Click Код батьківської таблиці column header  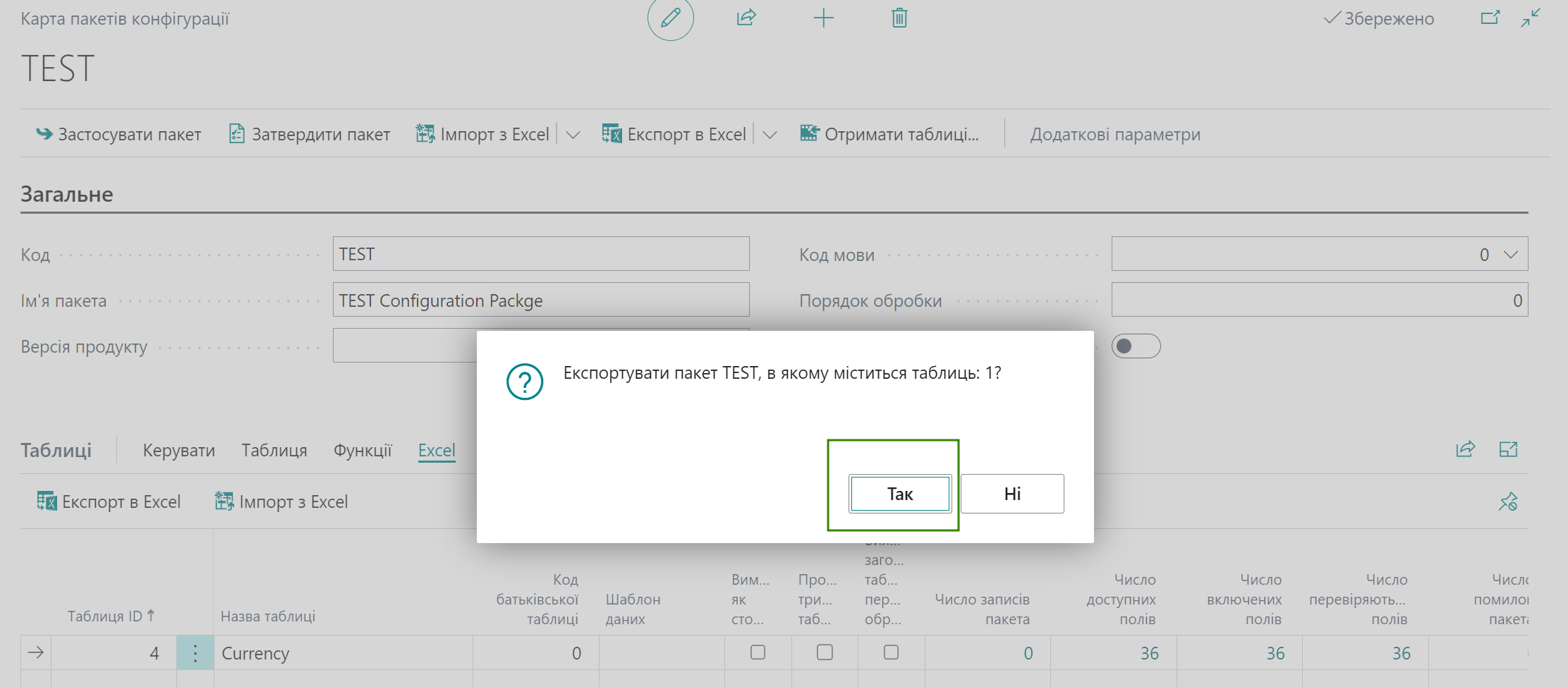[537, 599]
